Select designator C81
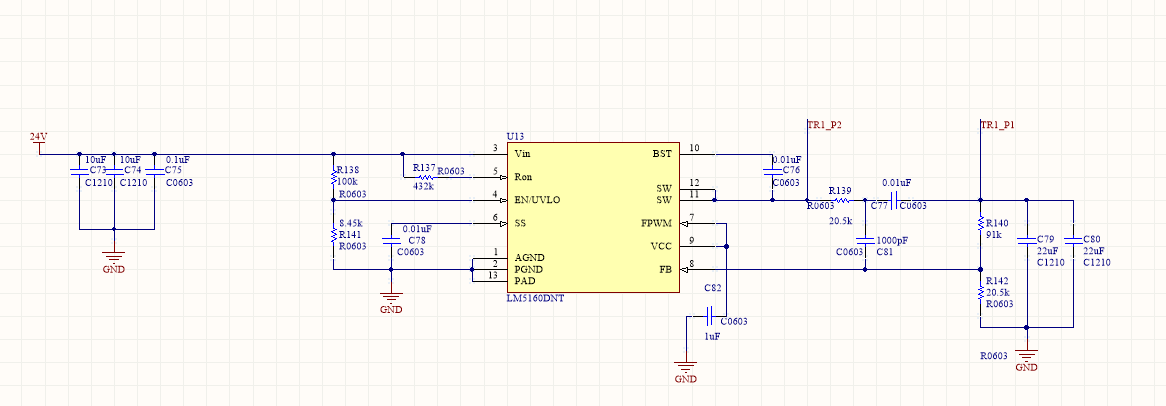 883,252
